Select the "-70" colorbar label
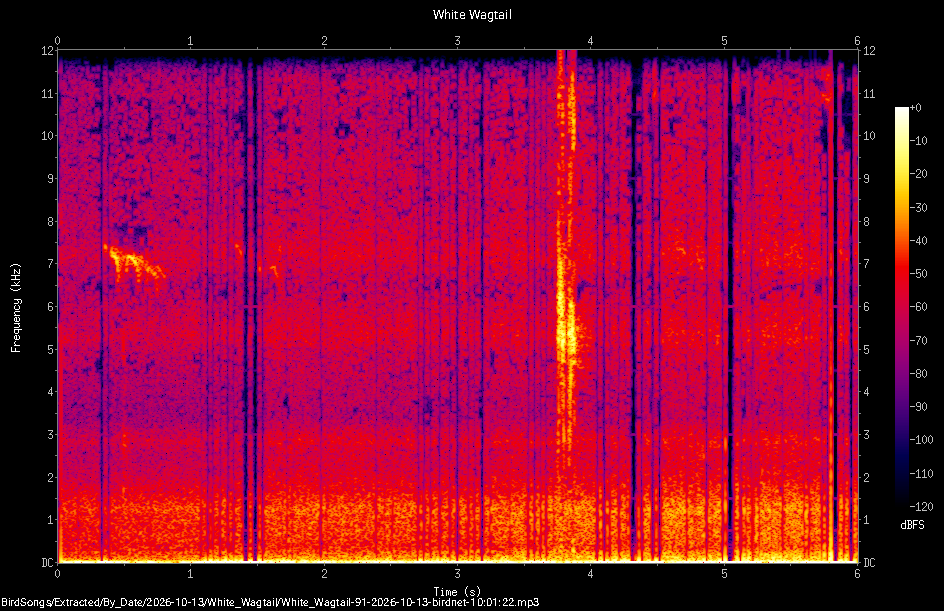 coord(919,341)
